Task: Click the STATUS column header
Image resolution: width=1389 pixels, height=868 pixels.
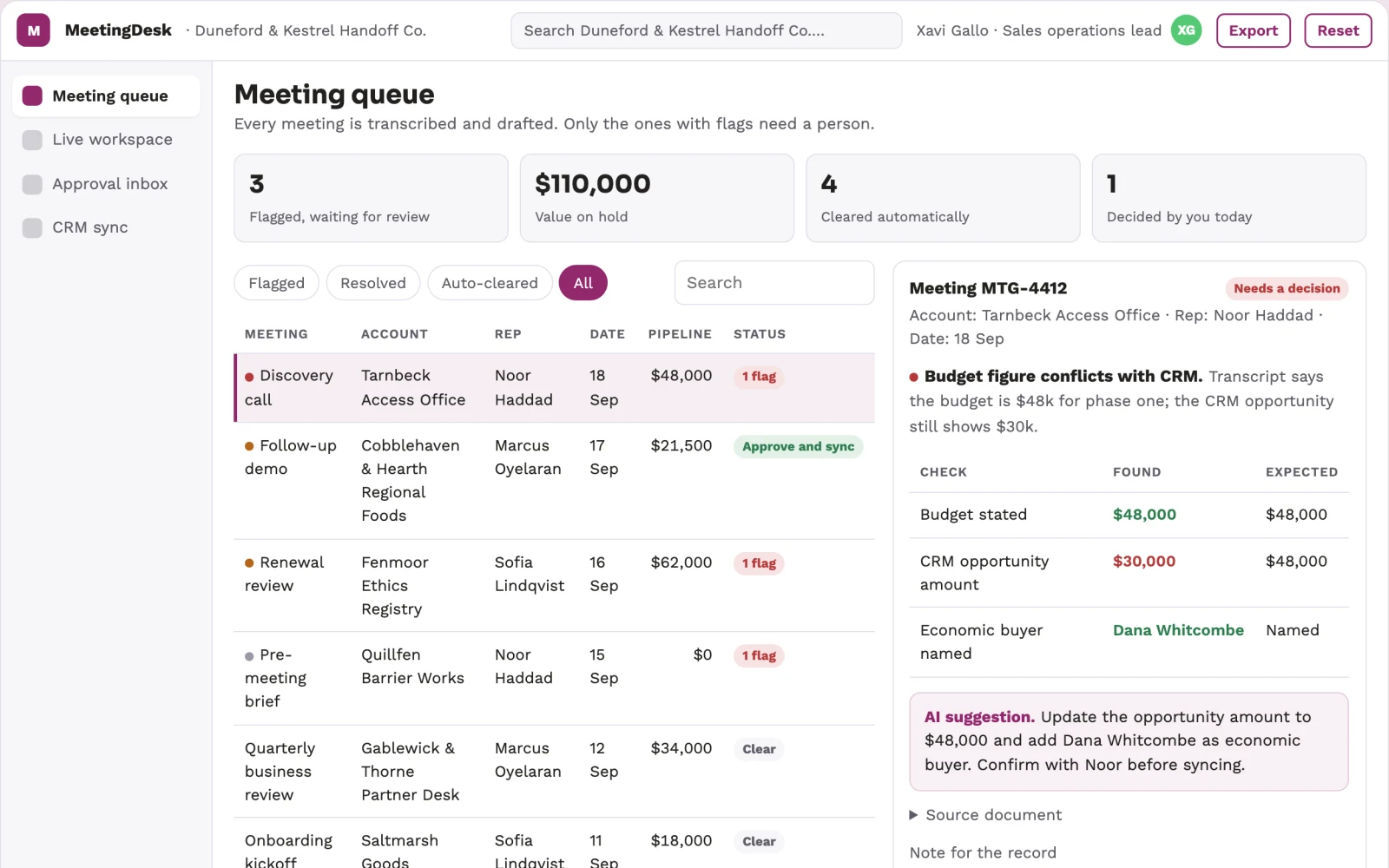Action: pos(760,334)
